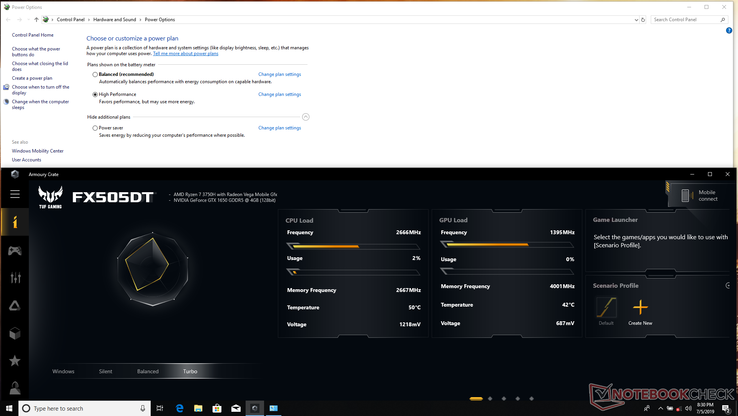
Task: Open the volume icon in system tray
Action: (689, 408)
